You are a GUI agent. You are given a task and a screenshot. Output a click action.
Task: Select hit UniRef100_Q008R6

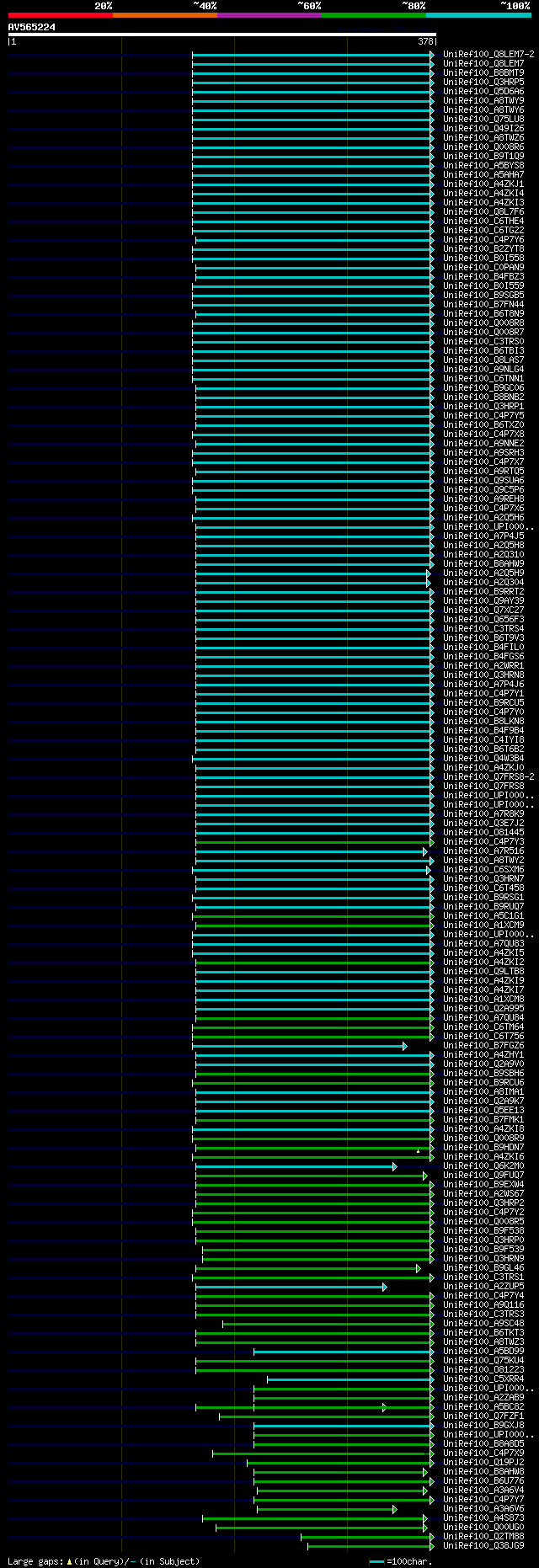(483, 147)
